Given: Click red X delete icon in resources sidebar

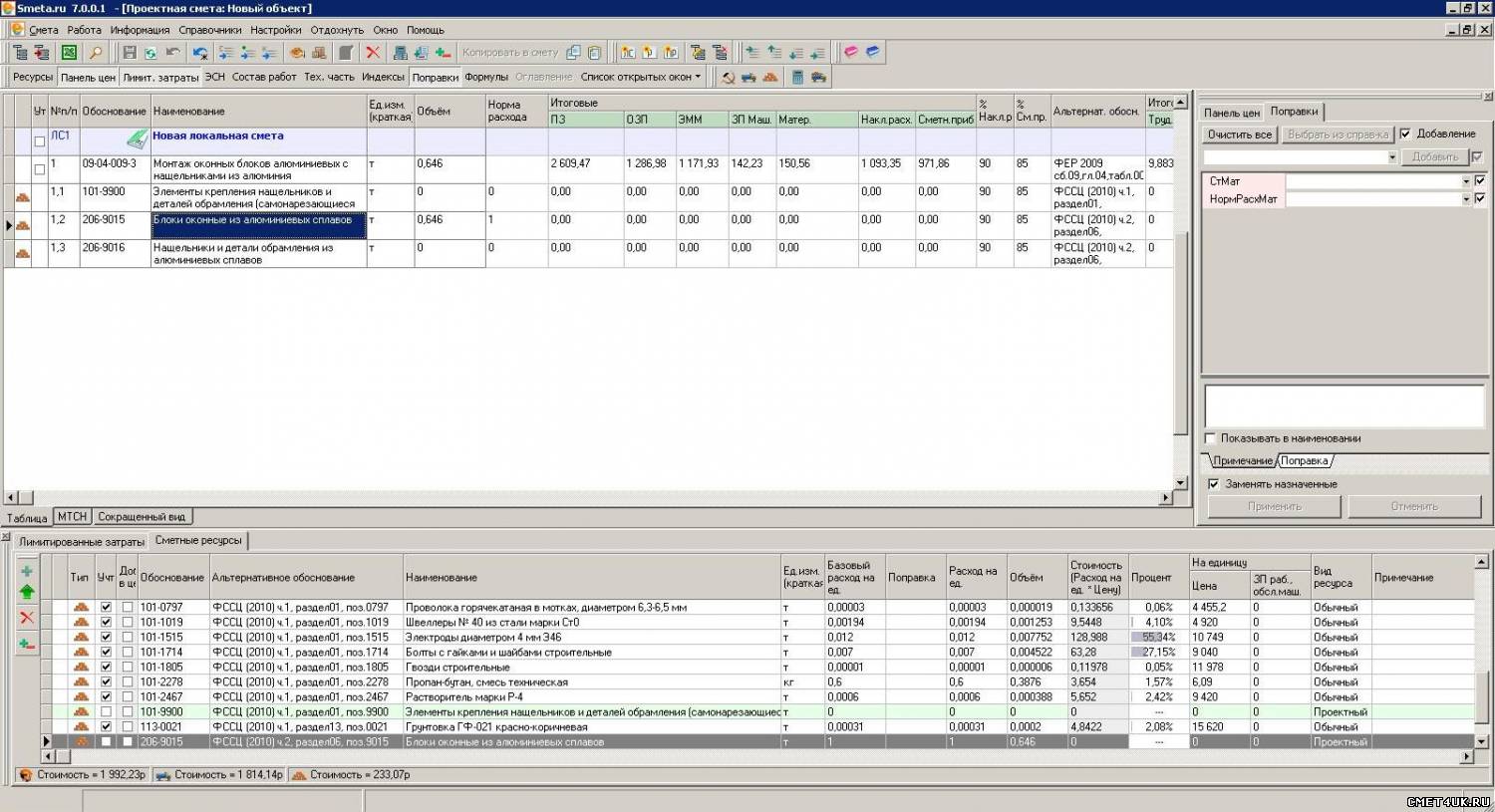Looking at the screenshot, I should click(x=27, y=618).
